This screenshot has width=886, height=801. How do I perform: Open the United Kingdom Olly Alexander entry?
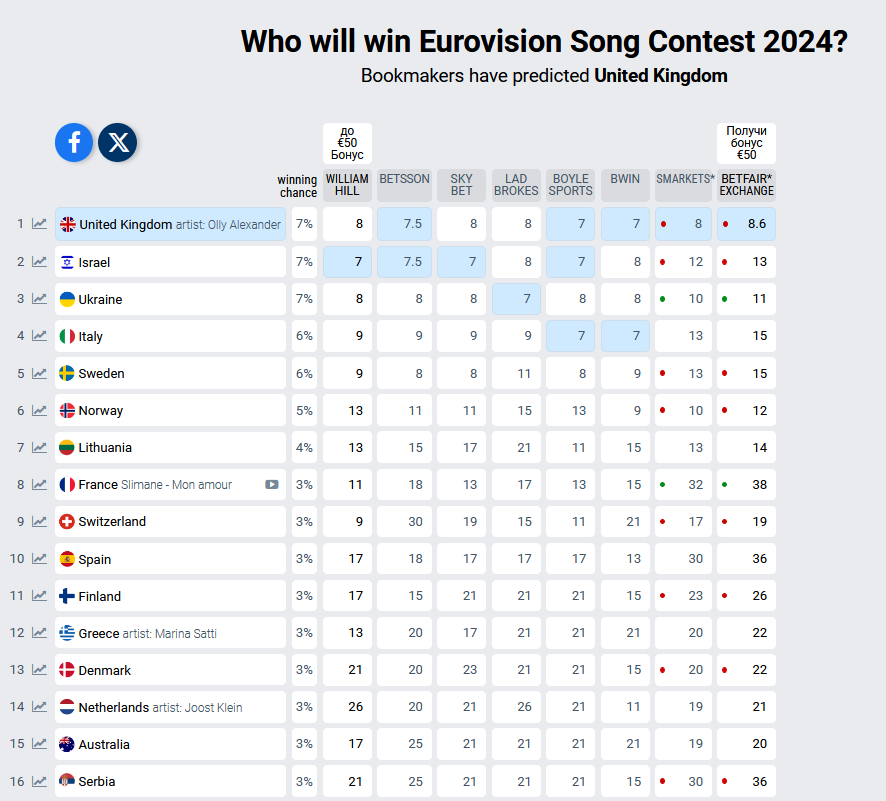click(x=170, y=225)
